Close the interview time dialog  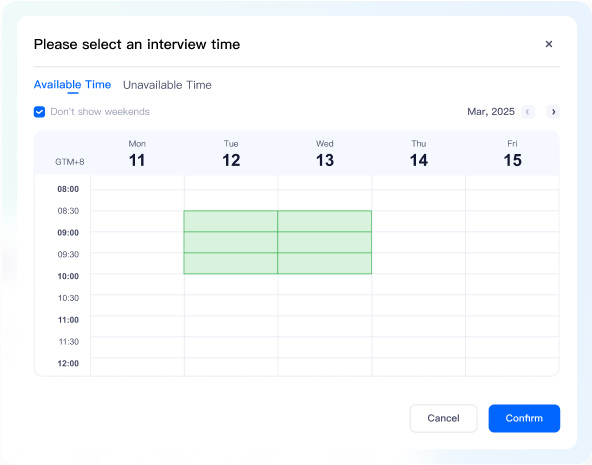click(x=549, y=44)
